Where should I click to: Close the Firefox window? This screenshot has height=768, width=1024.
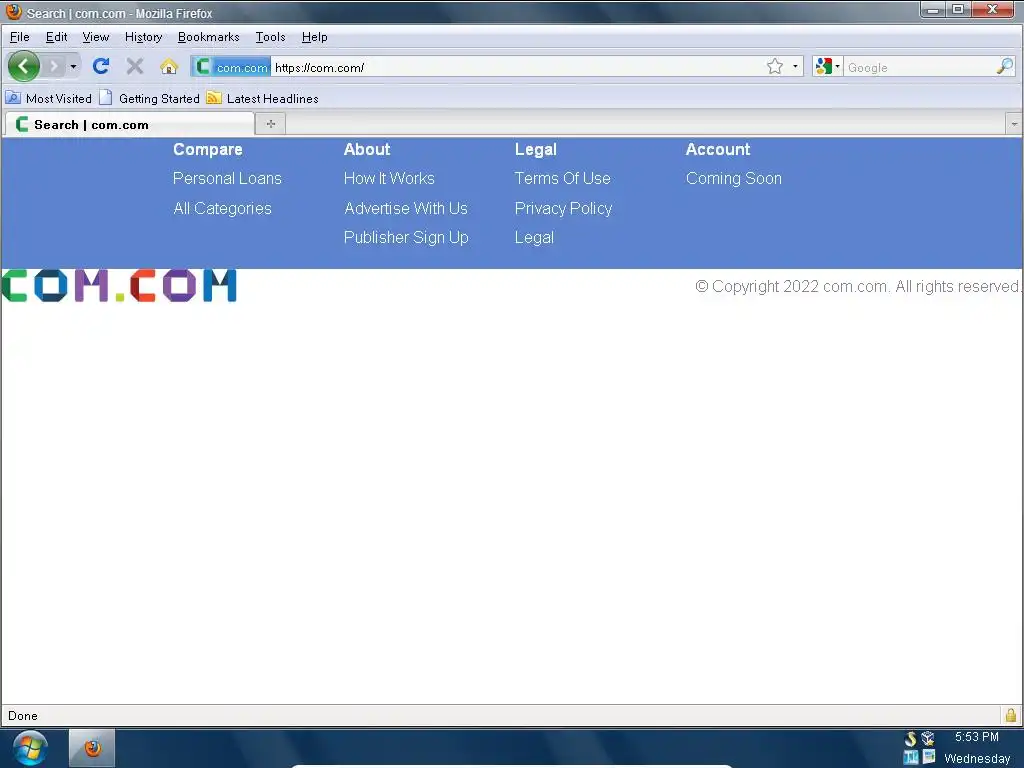993,10
